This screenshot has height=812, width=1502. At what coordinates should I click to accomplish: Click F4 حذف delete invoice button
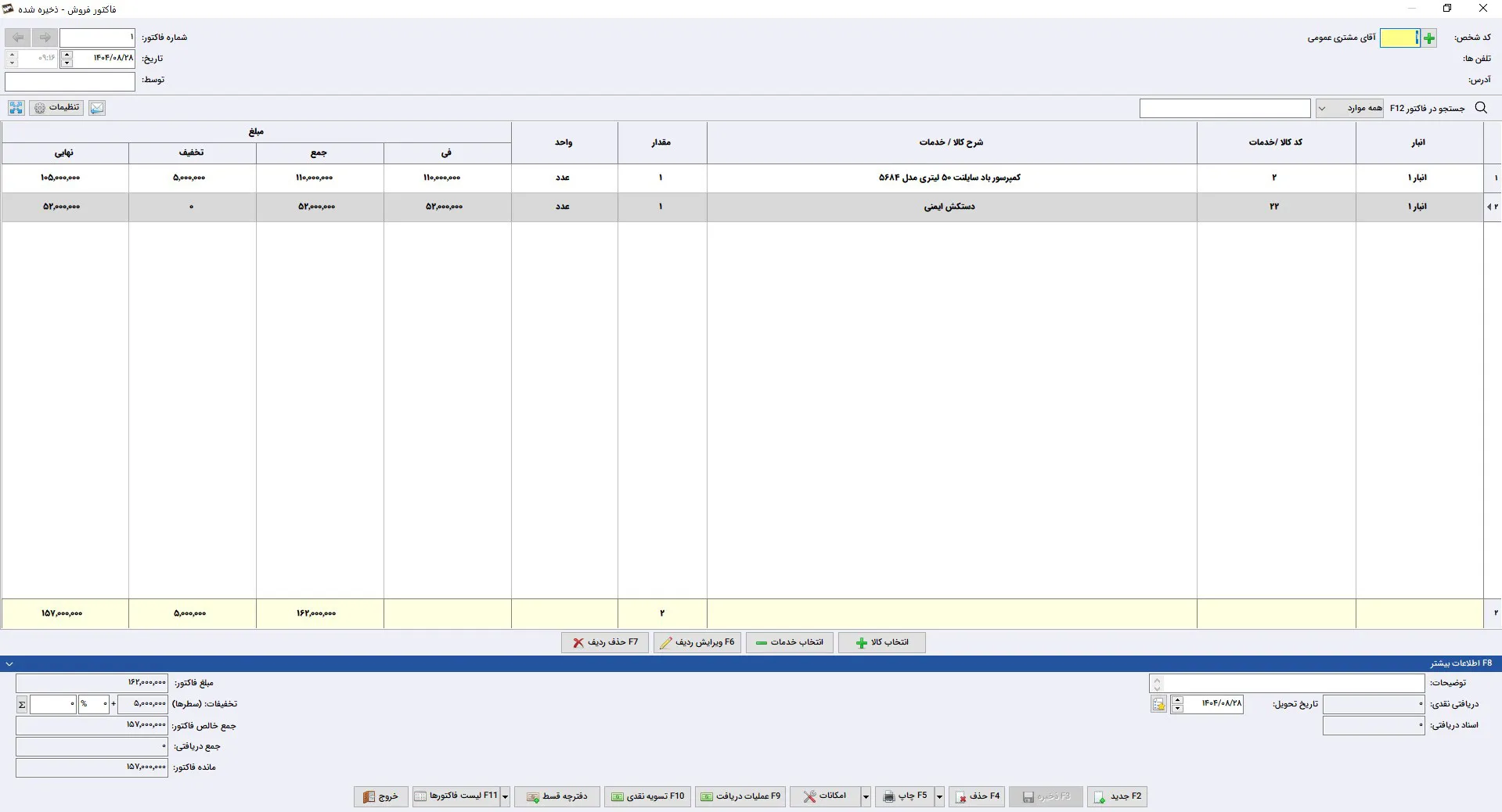(x=978, y=796)
